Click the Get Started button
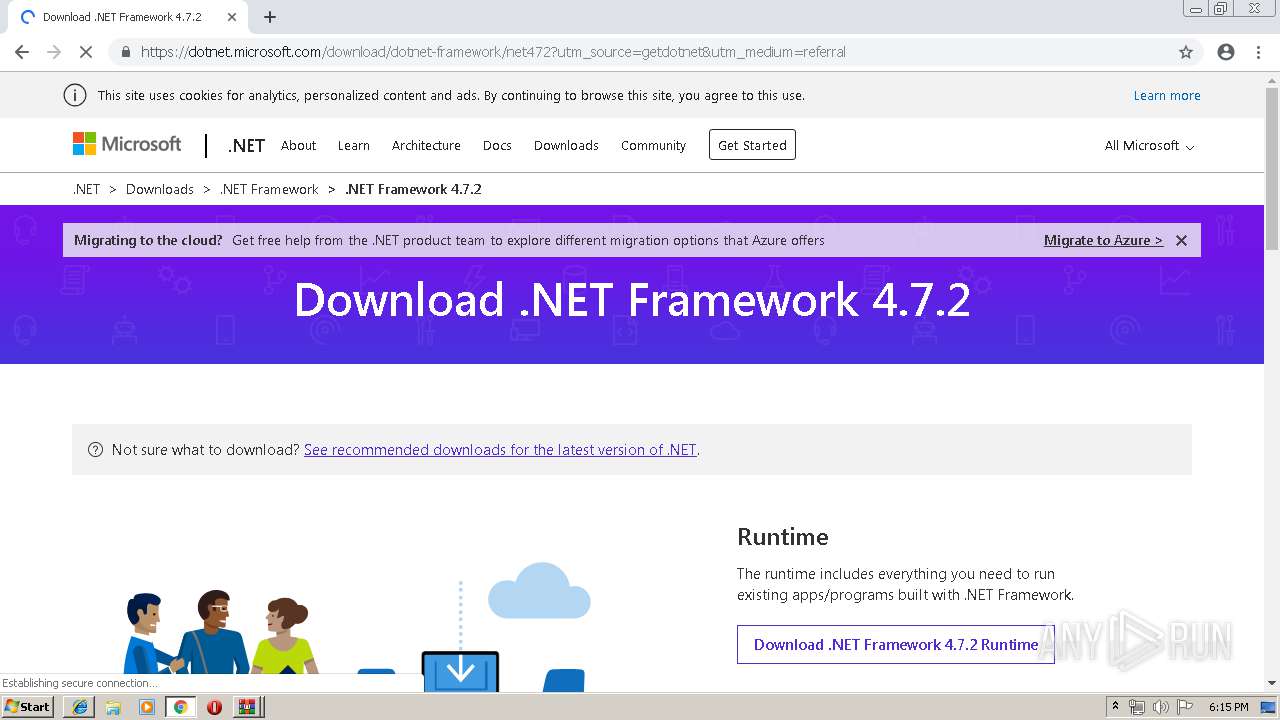 (752, 145)
